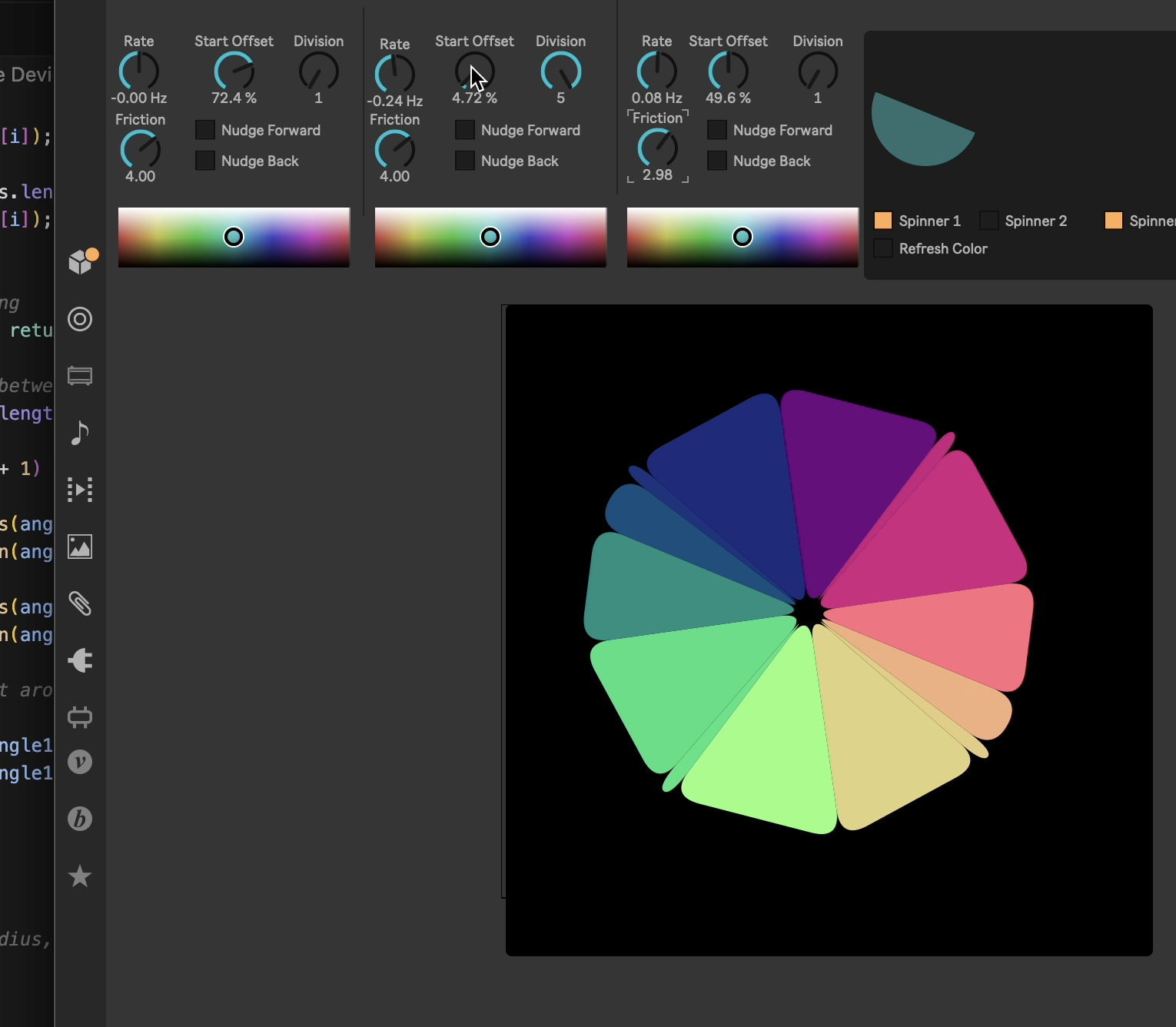
Task: Enable Nudge Forward in the third spinner section
Action: 717,130
